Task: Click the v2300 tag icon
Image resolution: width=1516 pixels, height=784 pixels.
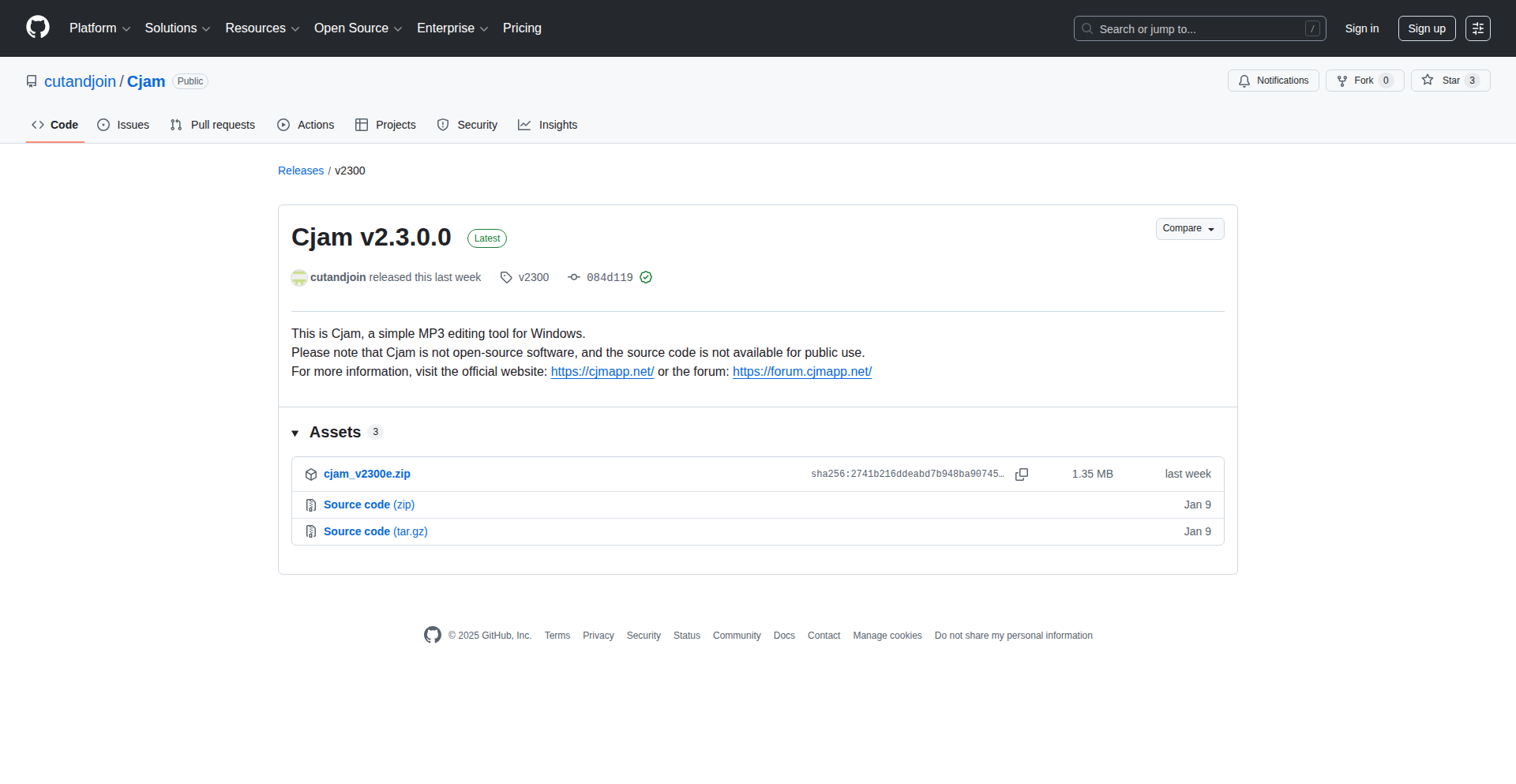Action: point(506,277)
